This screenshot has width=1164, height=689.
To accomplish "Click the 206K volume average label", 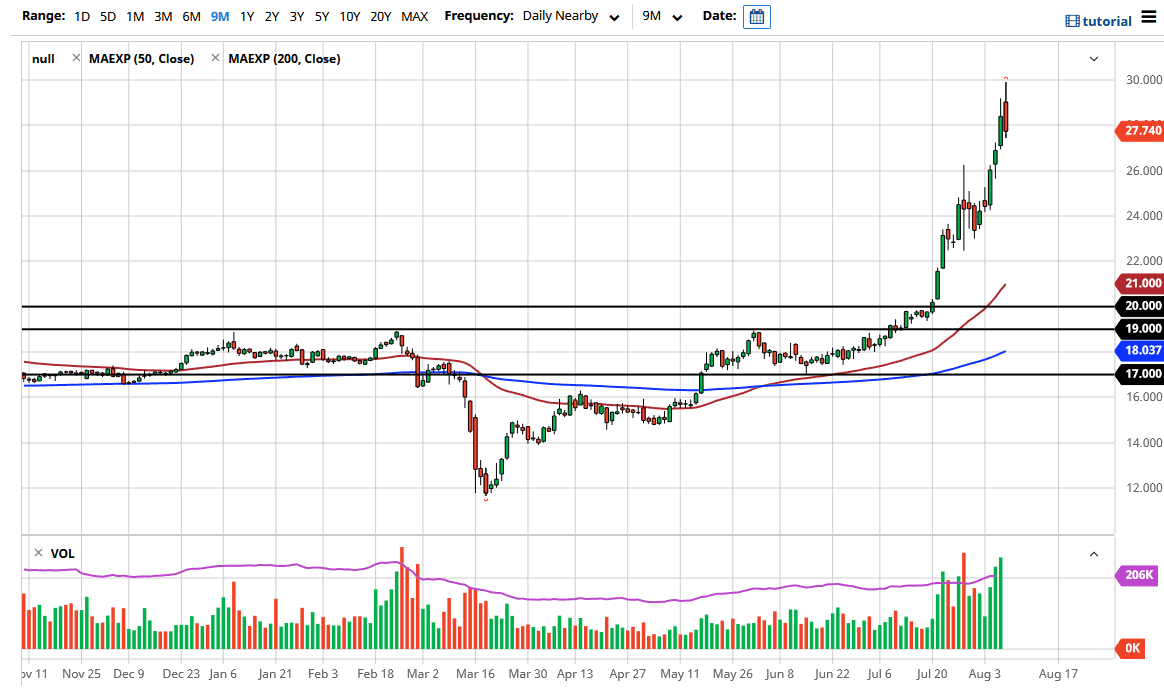I will point(1139,575).
